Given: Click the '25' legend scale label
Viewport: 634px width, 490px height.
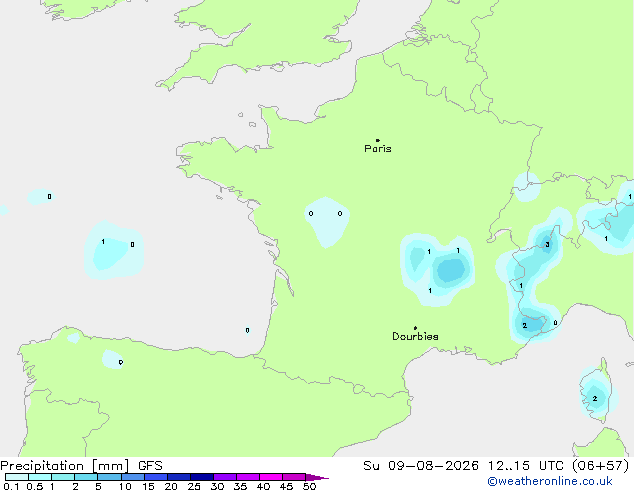Looking at the screenshot, I should pos(194,486).
